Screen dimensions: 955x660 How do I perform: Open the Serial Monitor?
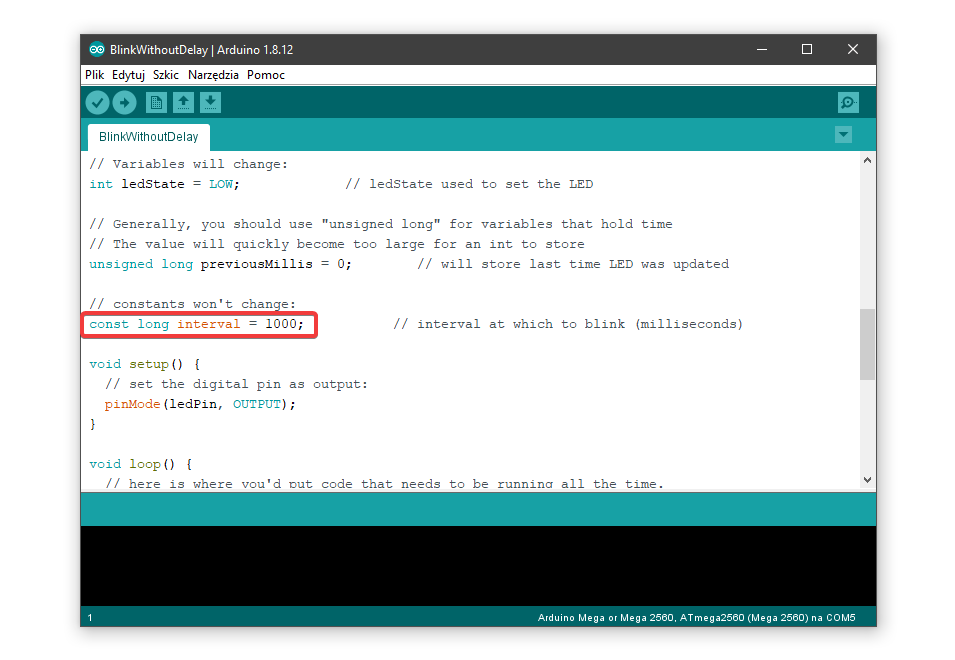click(x=848, y=103)
